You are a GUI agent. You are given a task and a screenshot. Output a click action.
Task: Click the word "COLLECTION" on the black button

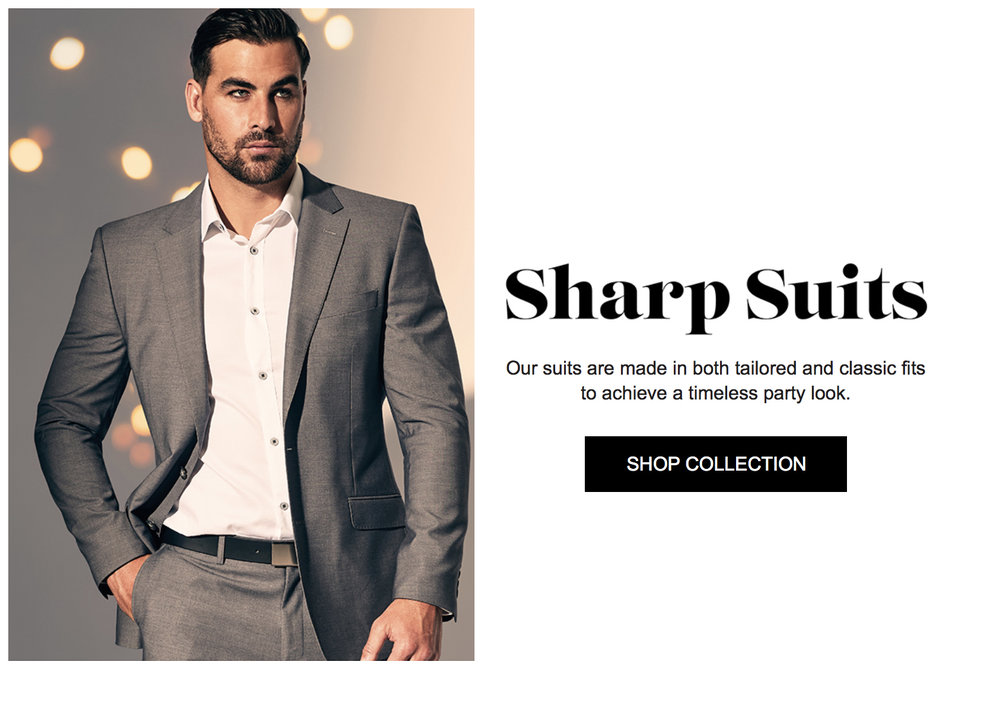click(x=745, y=464)
